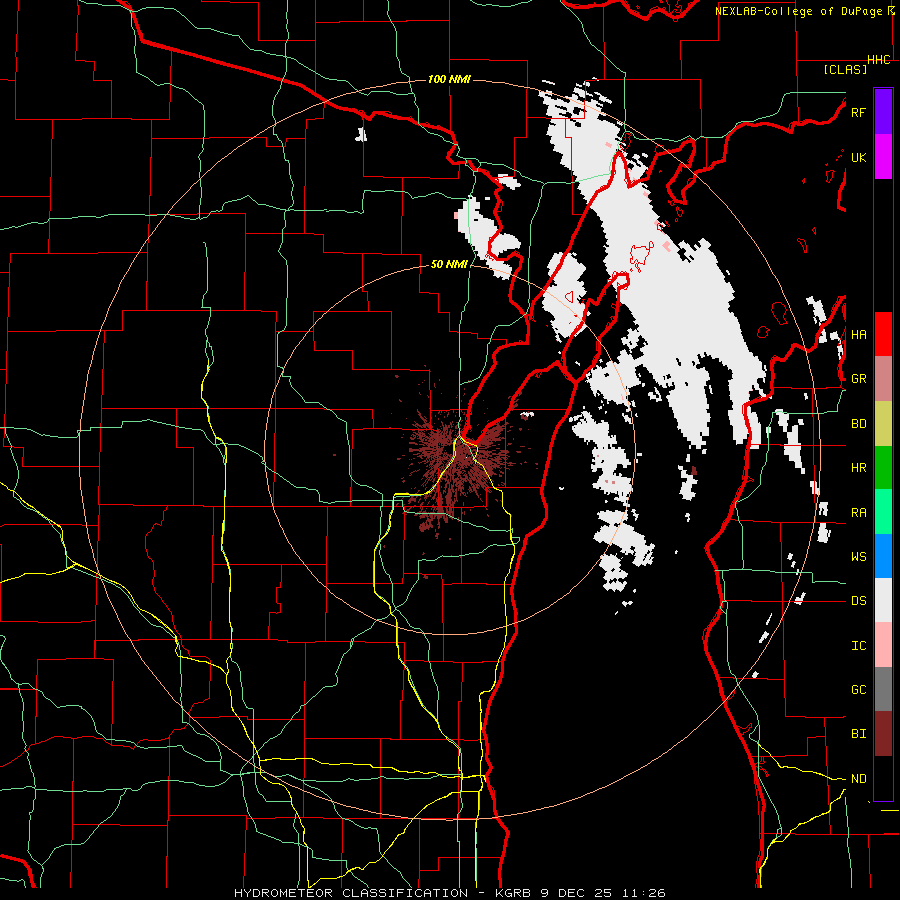Image resolution: width=900 pixels, height=900 pixels.
Task: Click the KGRB station identifier
Action: [x=514, y=893]
